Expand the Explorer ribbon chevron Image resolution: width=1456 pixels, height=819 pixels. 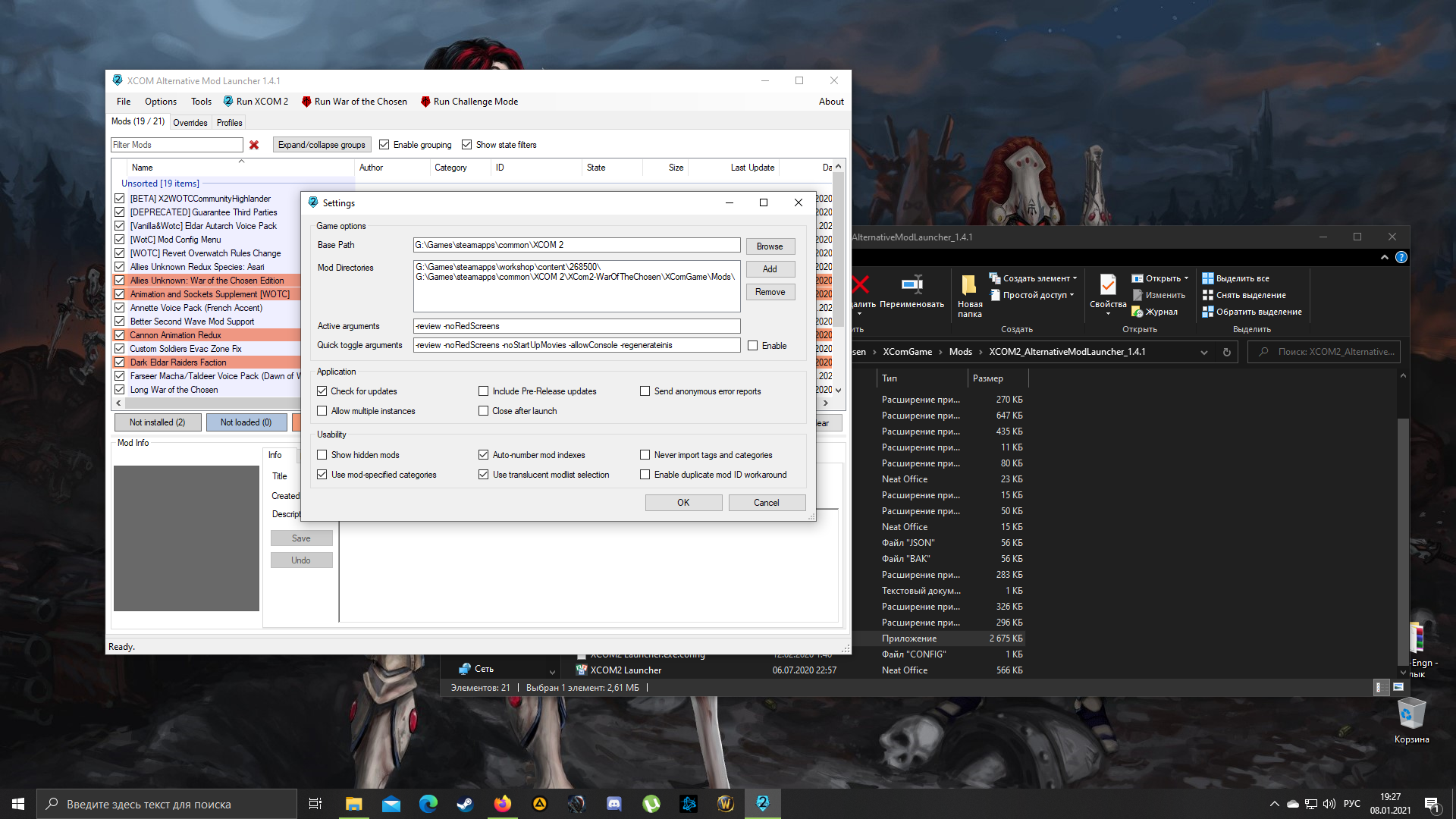(1385, 257)
